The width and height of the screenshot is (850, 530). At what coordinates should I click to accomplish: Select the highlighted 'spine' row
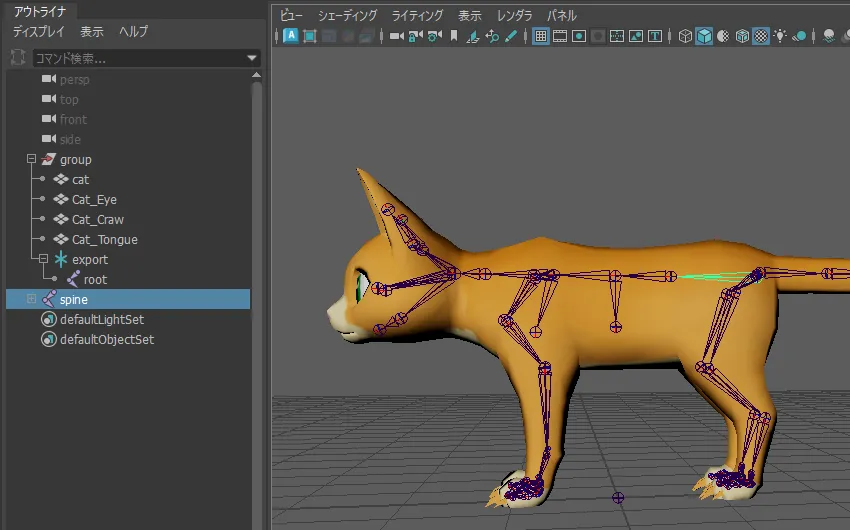coord(128,299)
